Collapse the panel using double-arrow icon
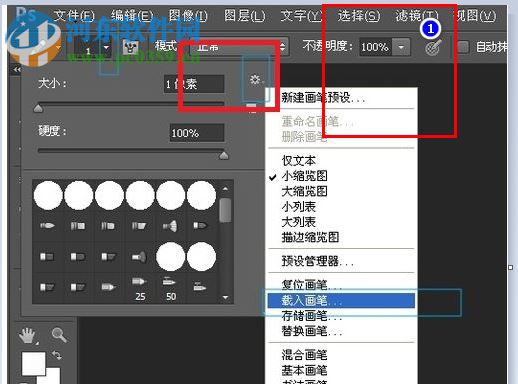The height and width of the screenshot is (384, 518). click(x=17, y=70)
